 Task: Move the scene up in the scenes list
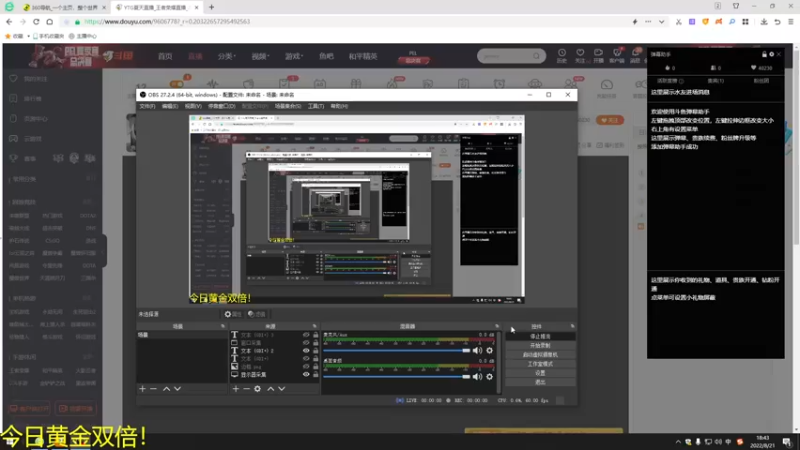coord(166,389)
